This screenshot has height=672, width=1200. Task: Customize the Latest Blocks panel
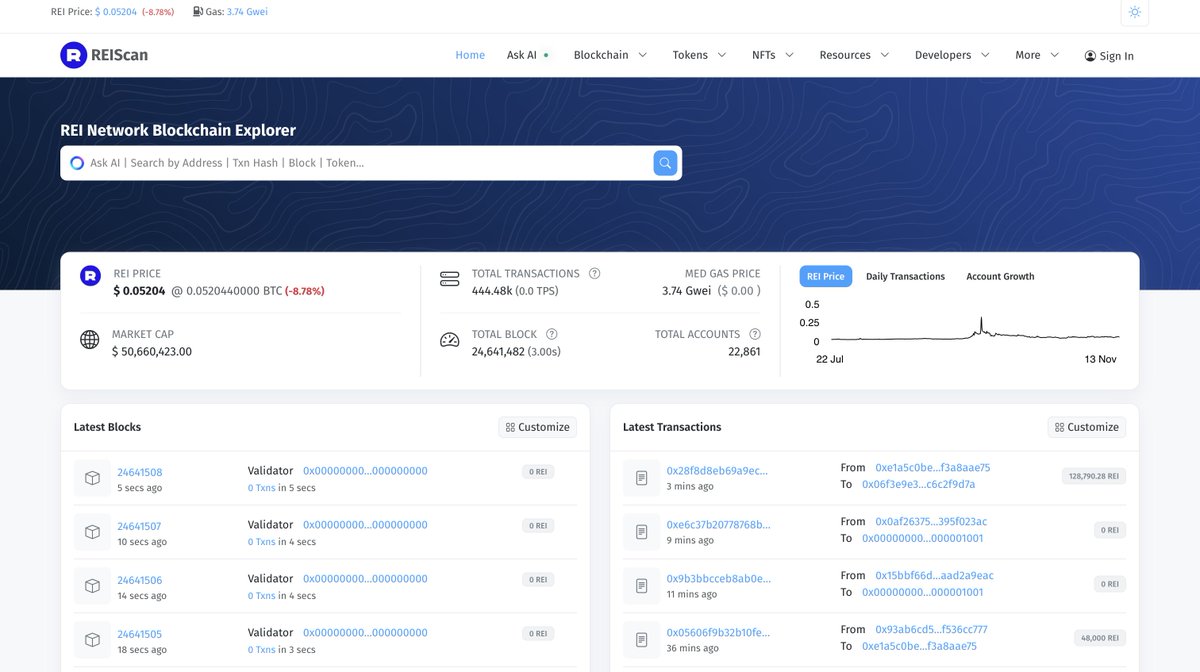pyautogui.click(x=538, y=427)
